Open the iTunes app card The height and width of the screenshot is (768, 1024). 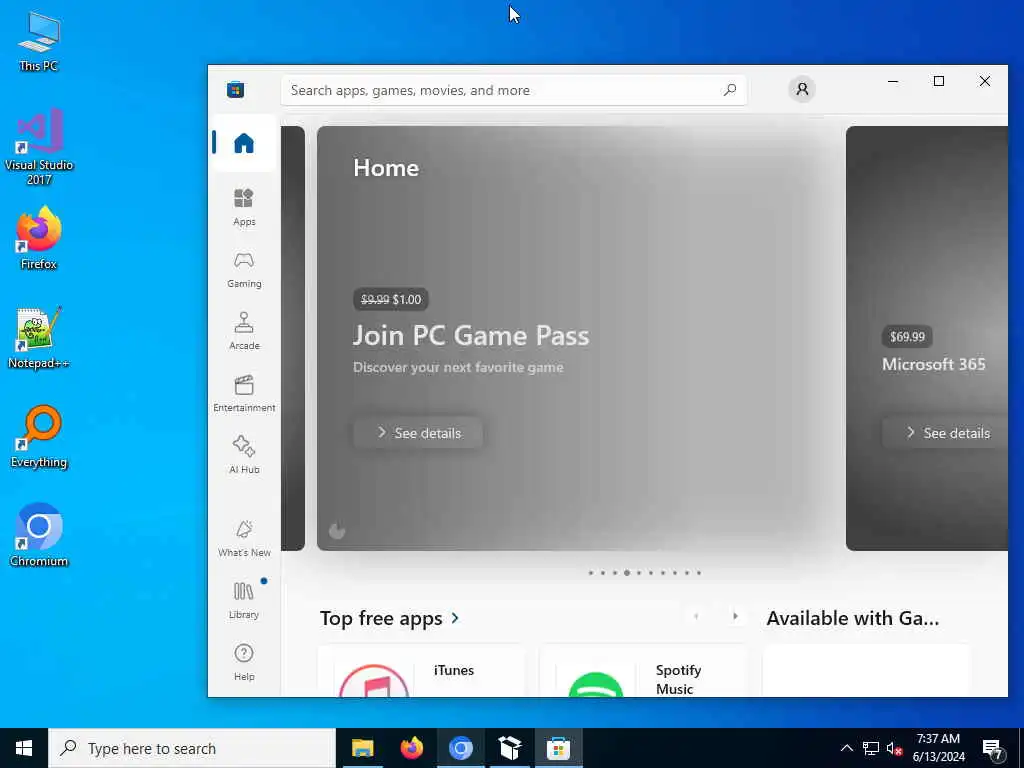[421, 671]
